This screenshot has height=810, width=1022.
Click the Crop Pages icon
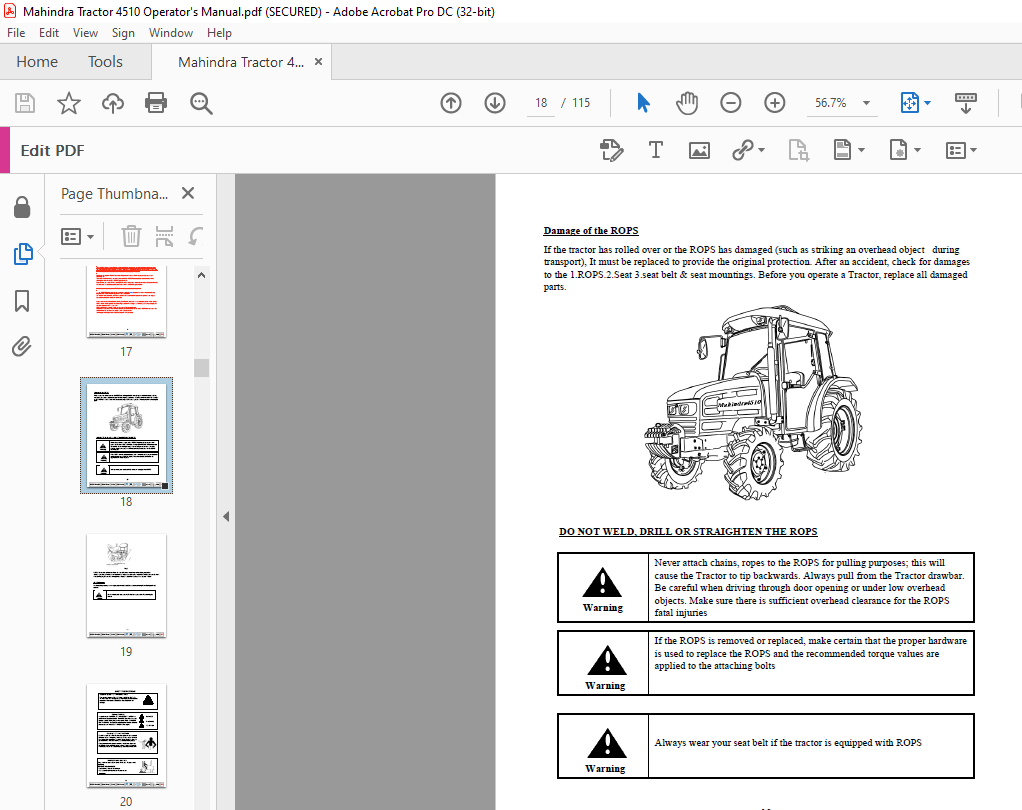pos(798,151)
